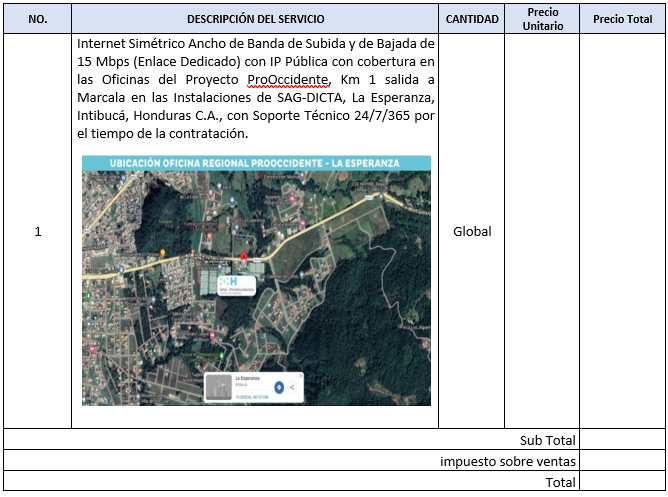Click the empty Sub Total value cell
The height and width of the screenshot is (497, 668).
tap(622, 440)
